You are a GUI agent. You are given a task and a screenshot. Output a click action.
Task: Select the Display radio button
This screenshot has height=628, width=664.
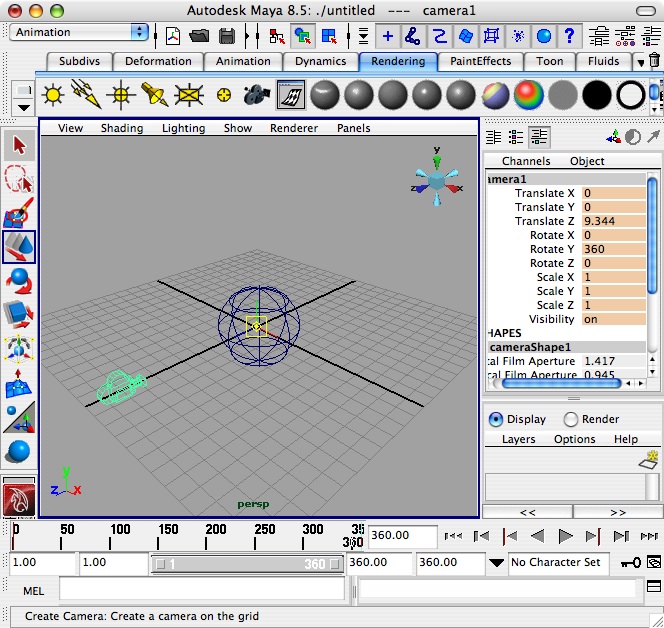(x=496, y=419)
